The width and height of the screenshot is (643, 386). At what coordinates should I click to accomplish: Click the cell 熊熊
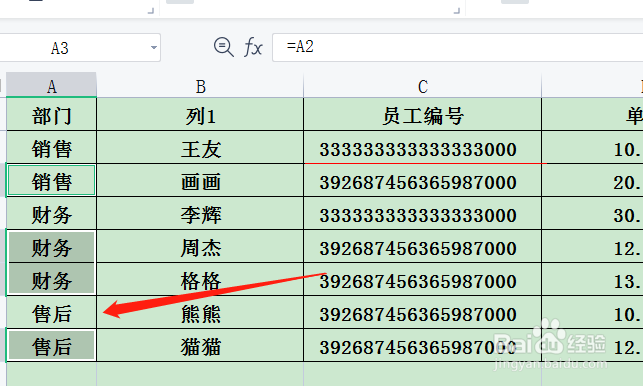[200, 313]
